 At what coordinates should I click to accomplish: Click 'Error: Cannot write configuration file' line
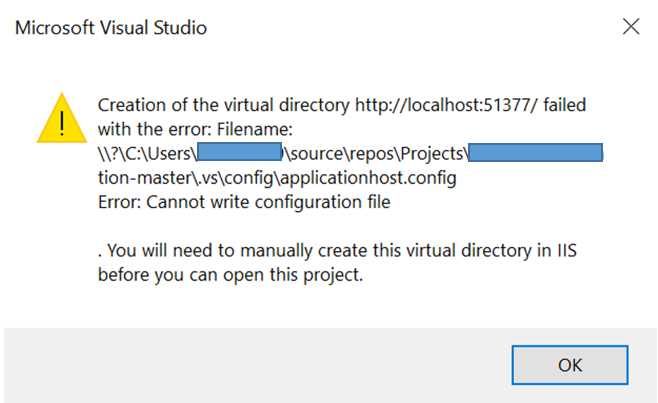(244, 202)
